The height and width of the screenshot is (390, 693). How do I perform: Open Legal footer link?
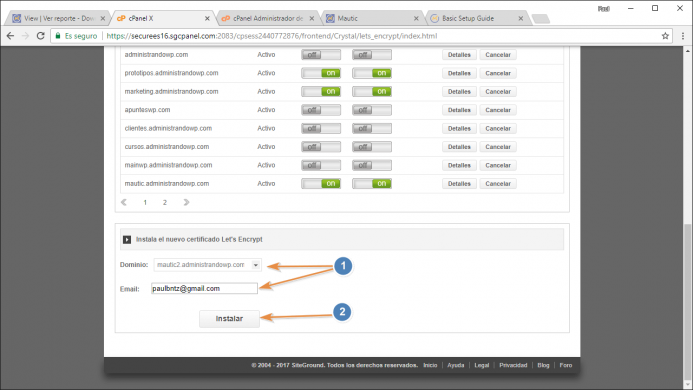[482, 365]
